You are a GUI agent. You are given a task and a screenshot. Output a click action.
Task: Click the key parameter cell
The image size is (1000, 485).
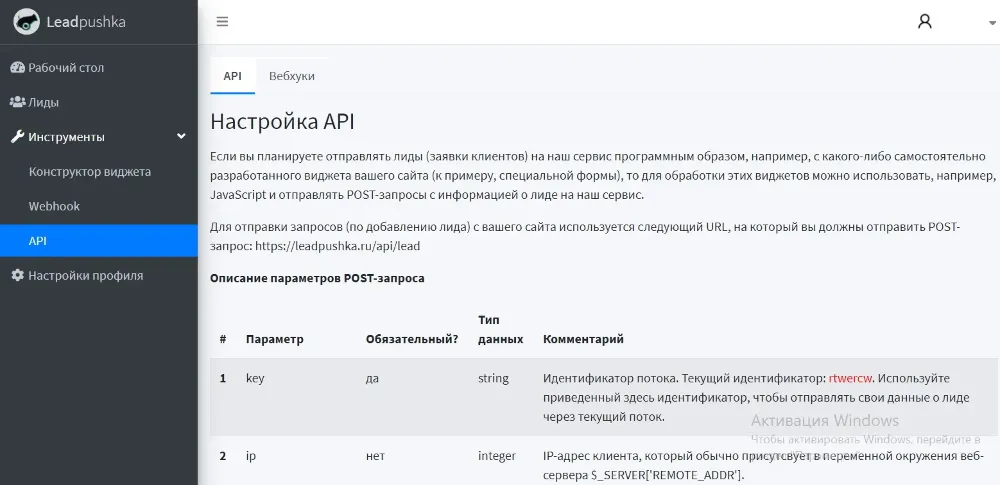pyautogui.click(x=255, y=378)
